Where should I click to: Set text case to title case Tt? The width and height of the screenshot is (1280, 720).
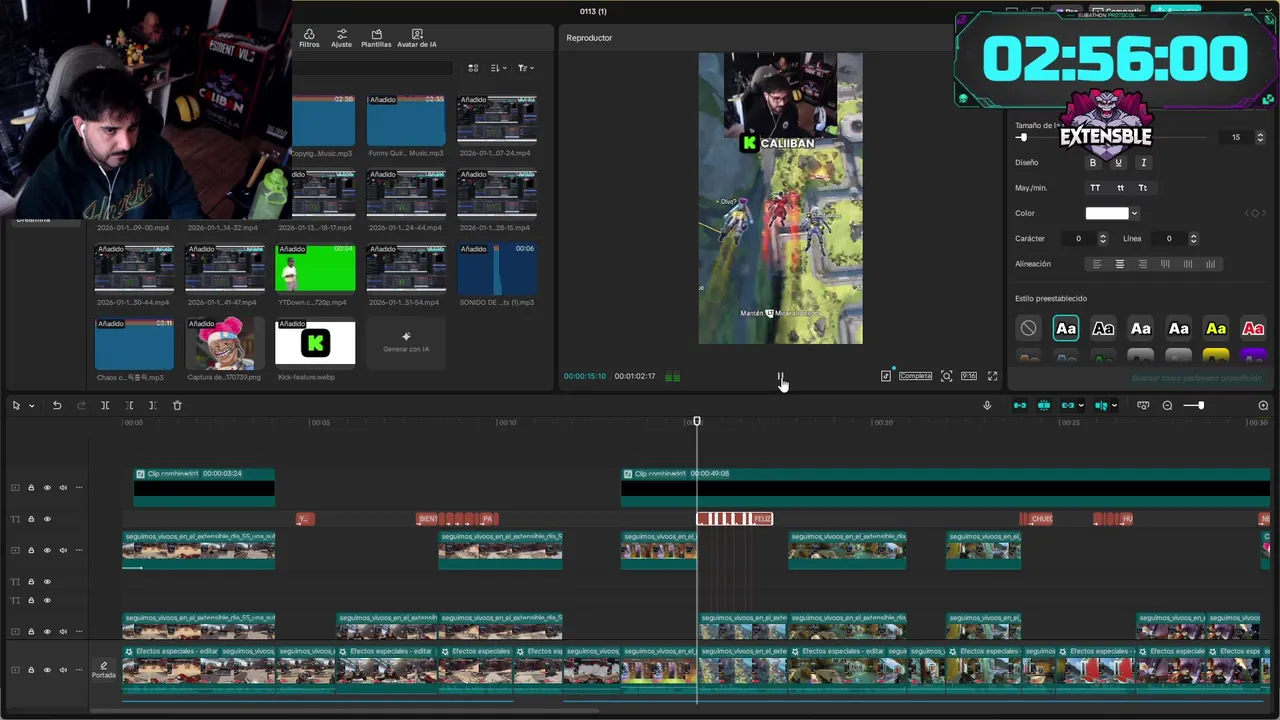(x=1142, y=188)
